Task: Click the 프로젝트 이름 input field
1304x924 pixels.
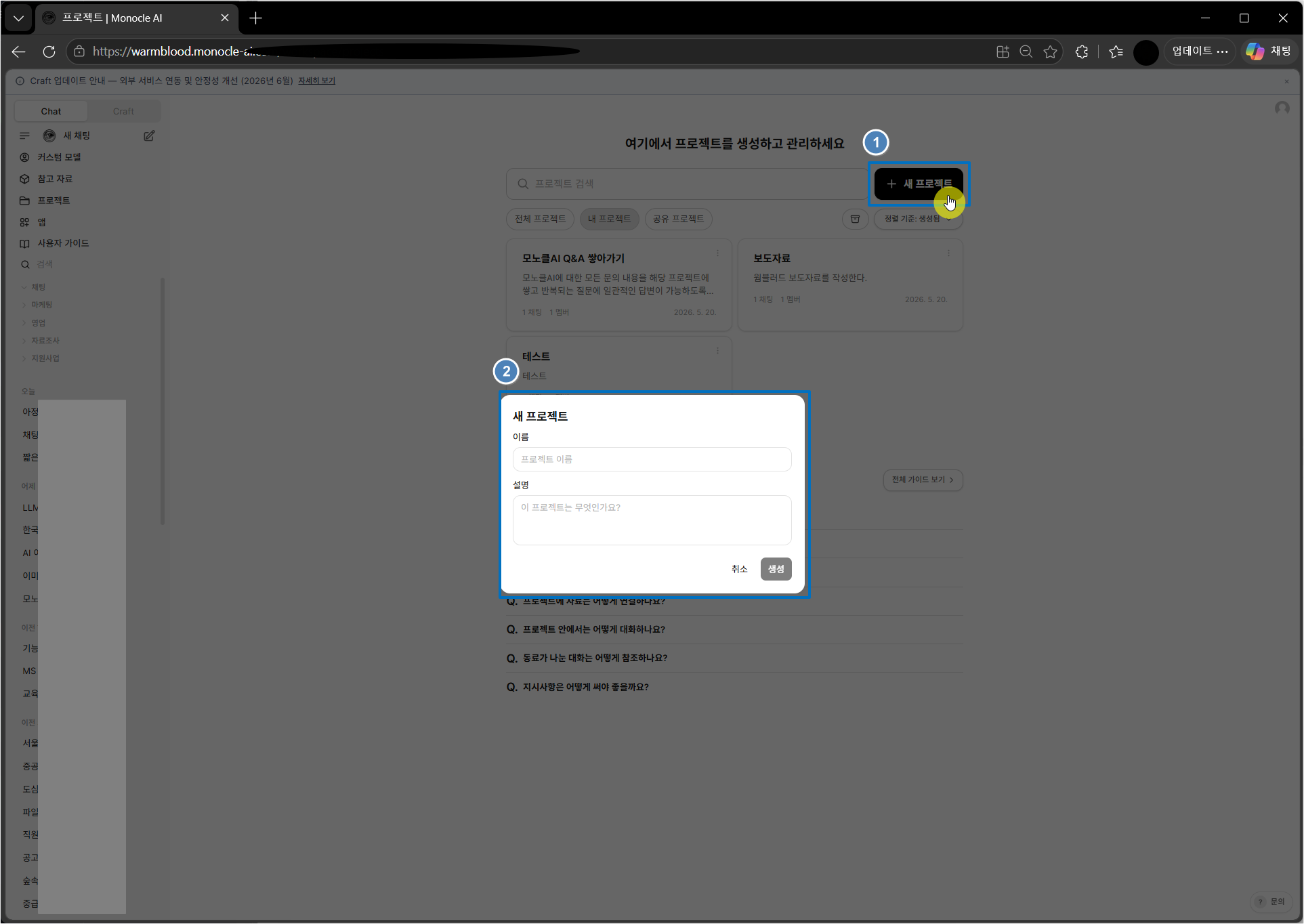Action: click(x=652, y=459)
